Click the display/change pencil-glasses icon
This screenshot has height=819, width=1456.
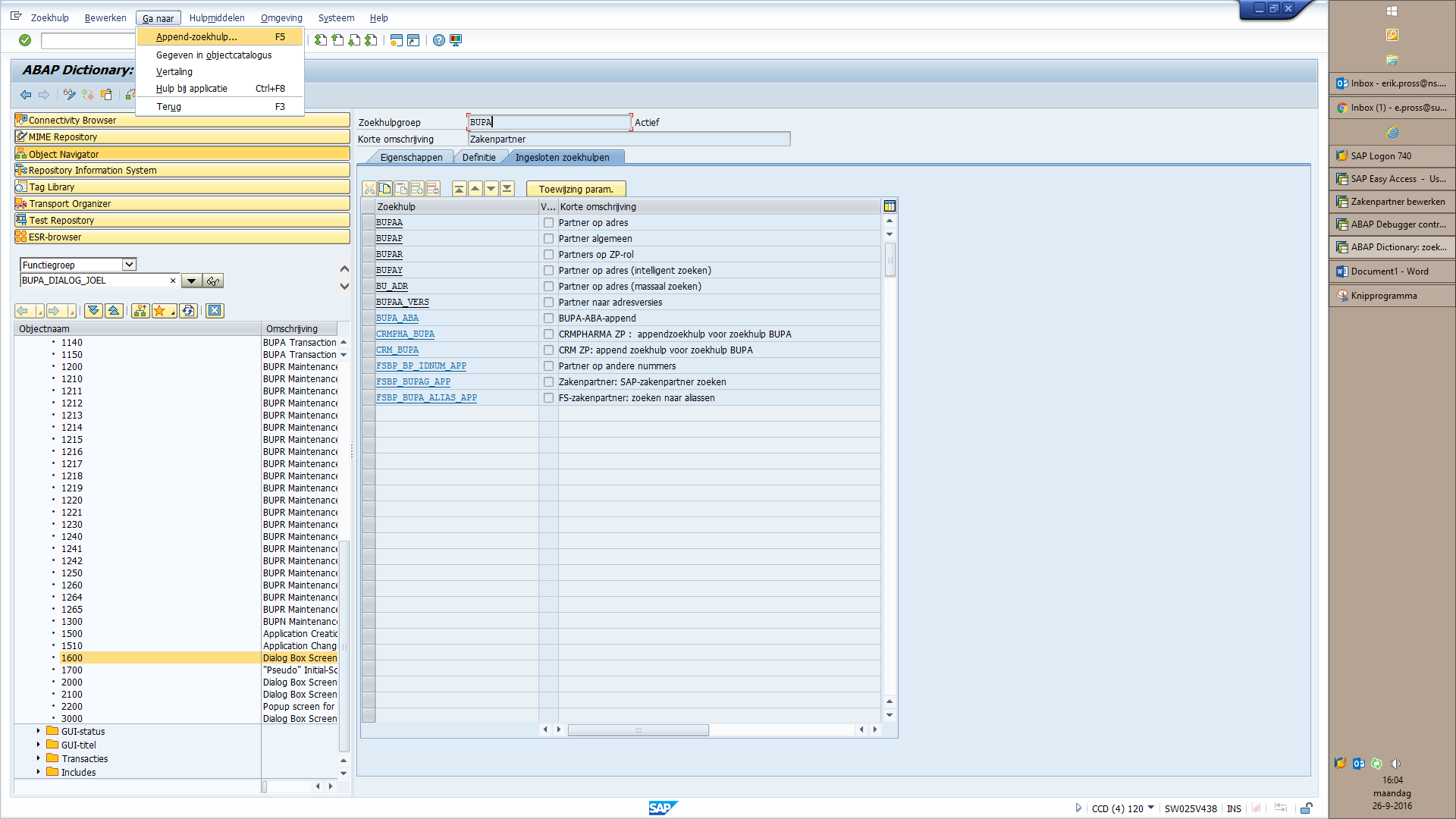pyautogui.click(x=70, y=95)
